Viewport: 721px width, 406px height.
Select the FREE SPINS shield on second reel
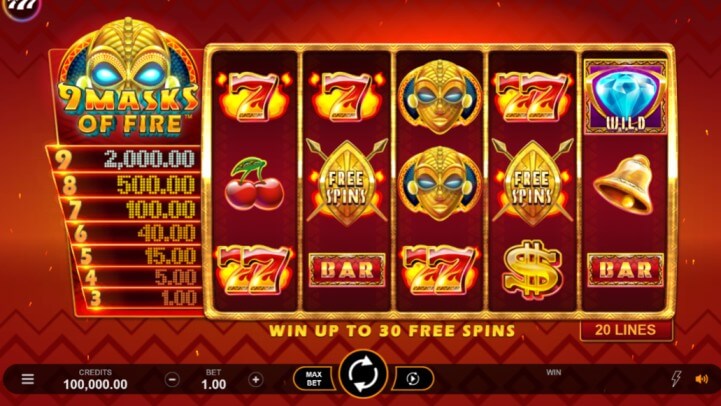347,184
